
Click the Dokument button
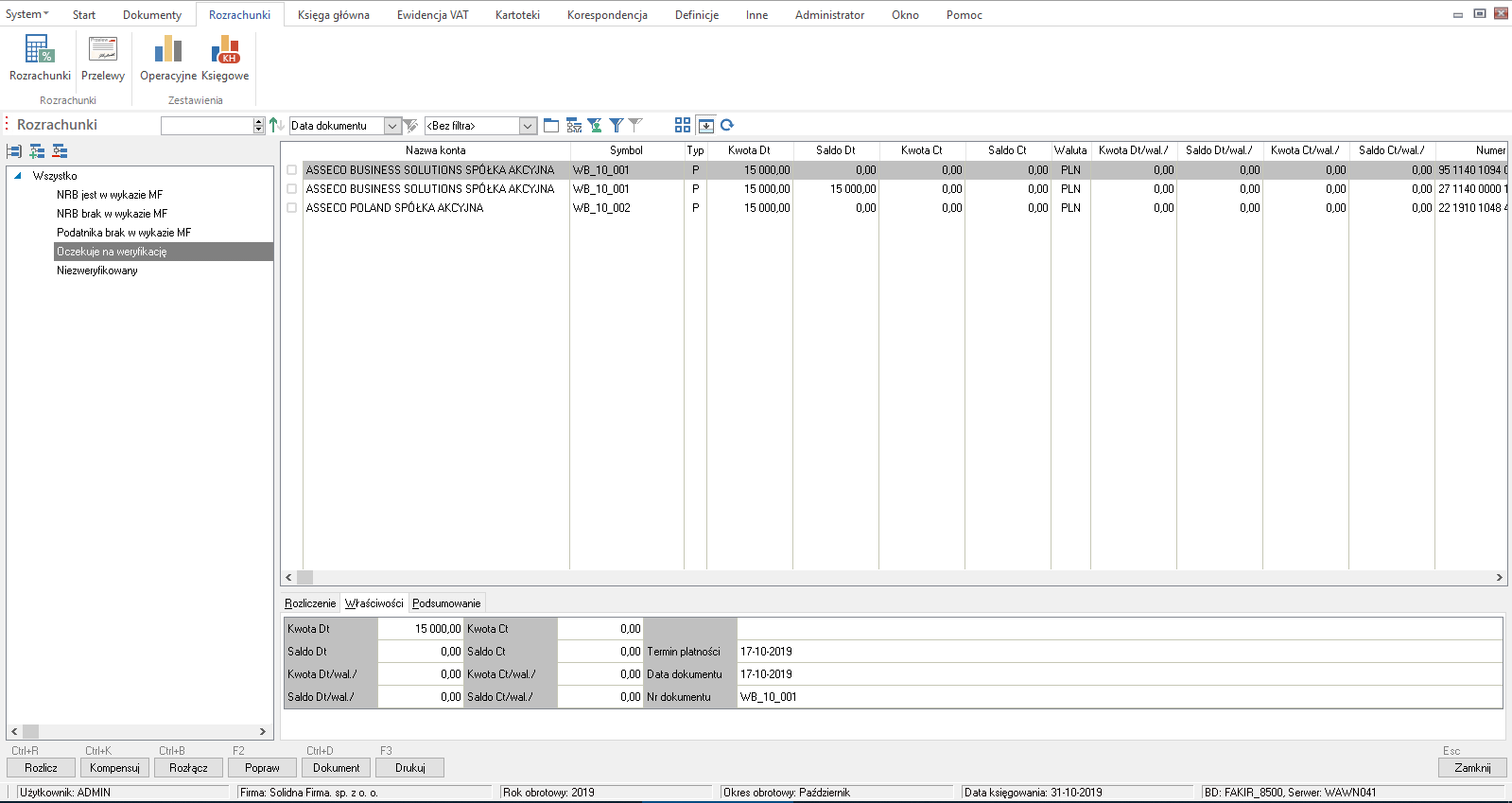[336, 768]
